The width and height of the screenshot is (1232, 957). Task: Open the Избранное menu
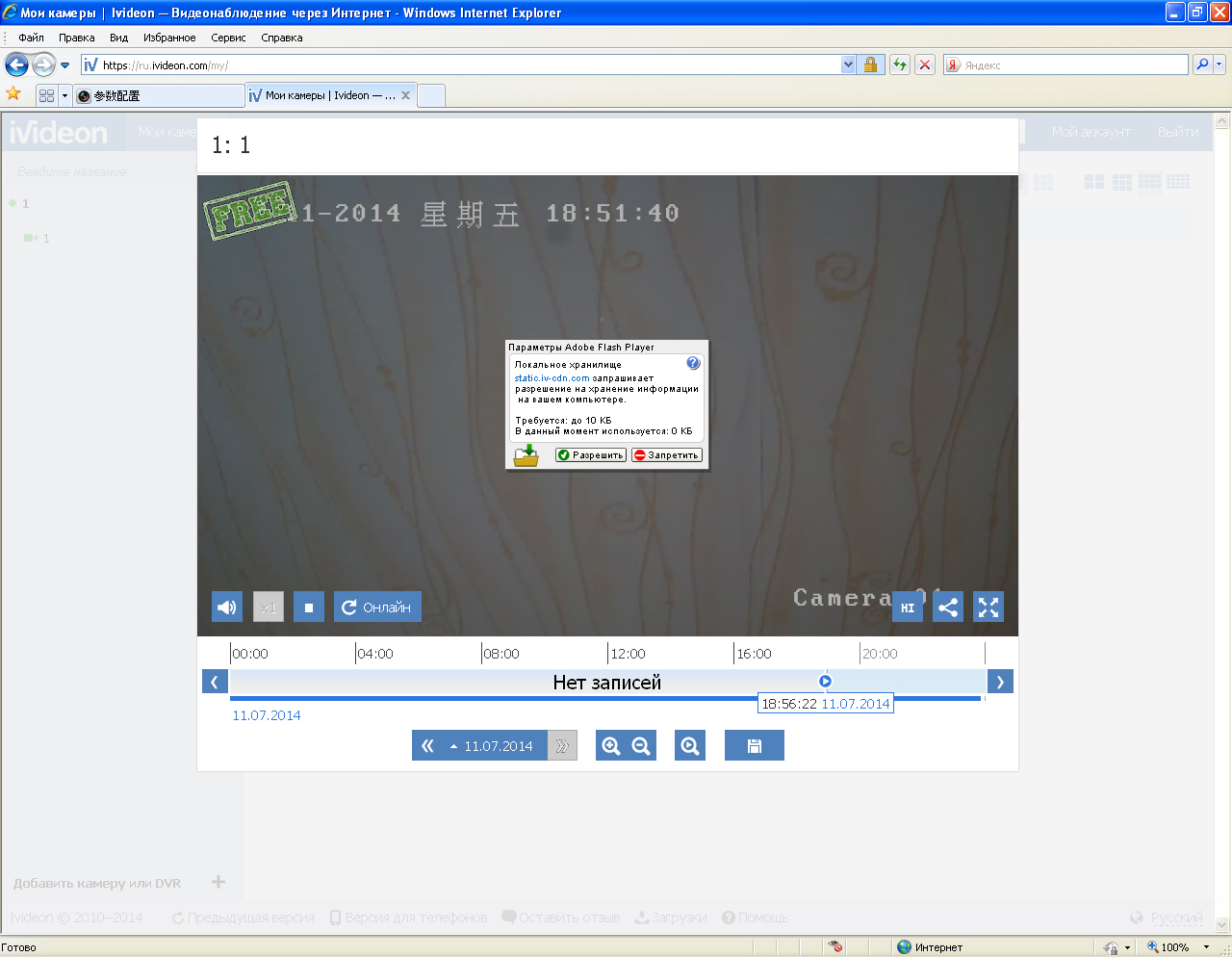click(169, 38)
